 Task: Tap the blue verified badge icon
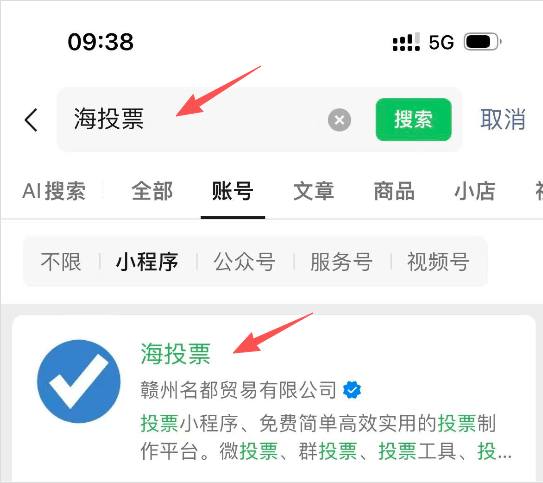tap(352, 390)
